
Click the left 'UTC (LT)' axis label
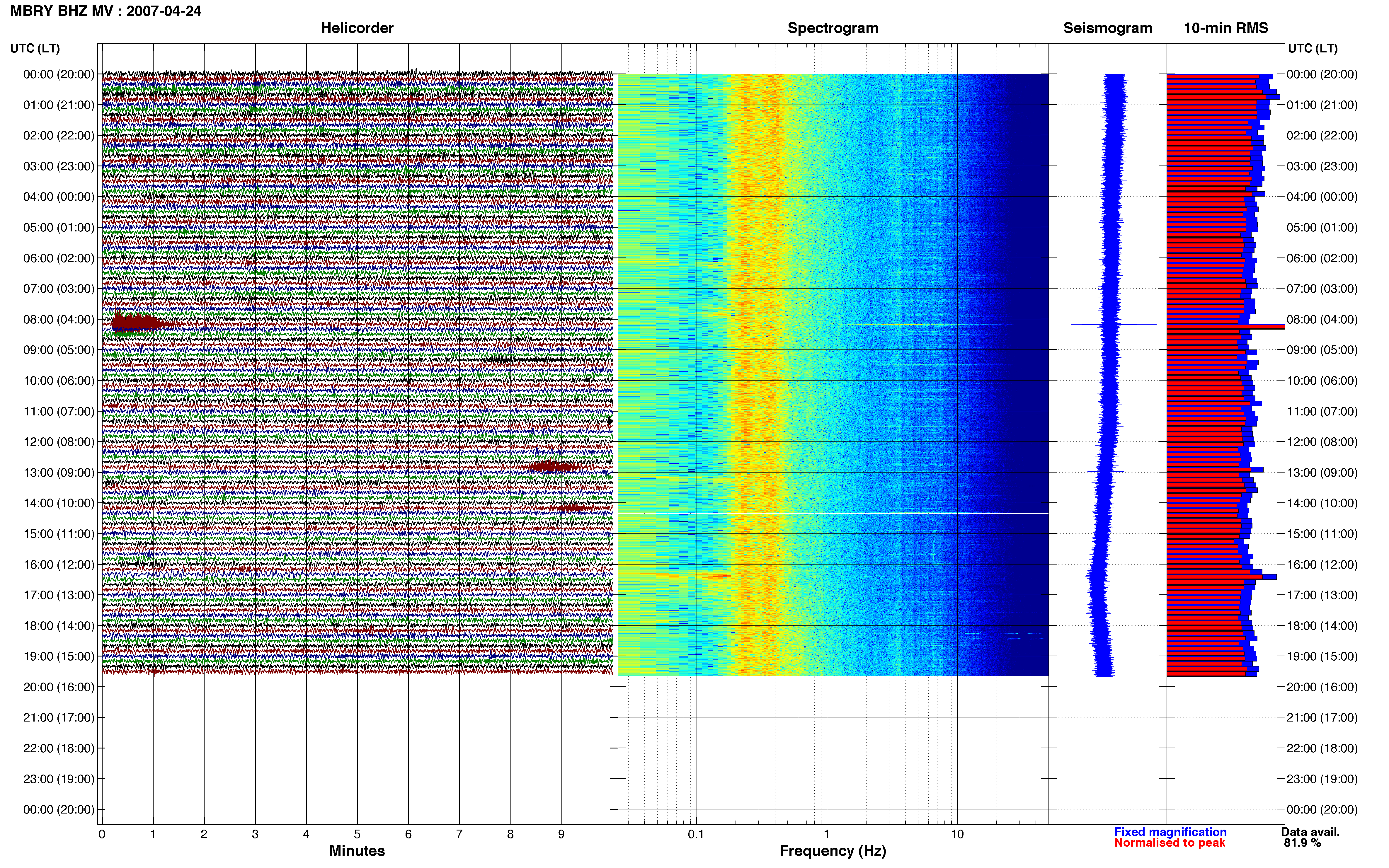click(x=35, y=48)
